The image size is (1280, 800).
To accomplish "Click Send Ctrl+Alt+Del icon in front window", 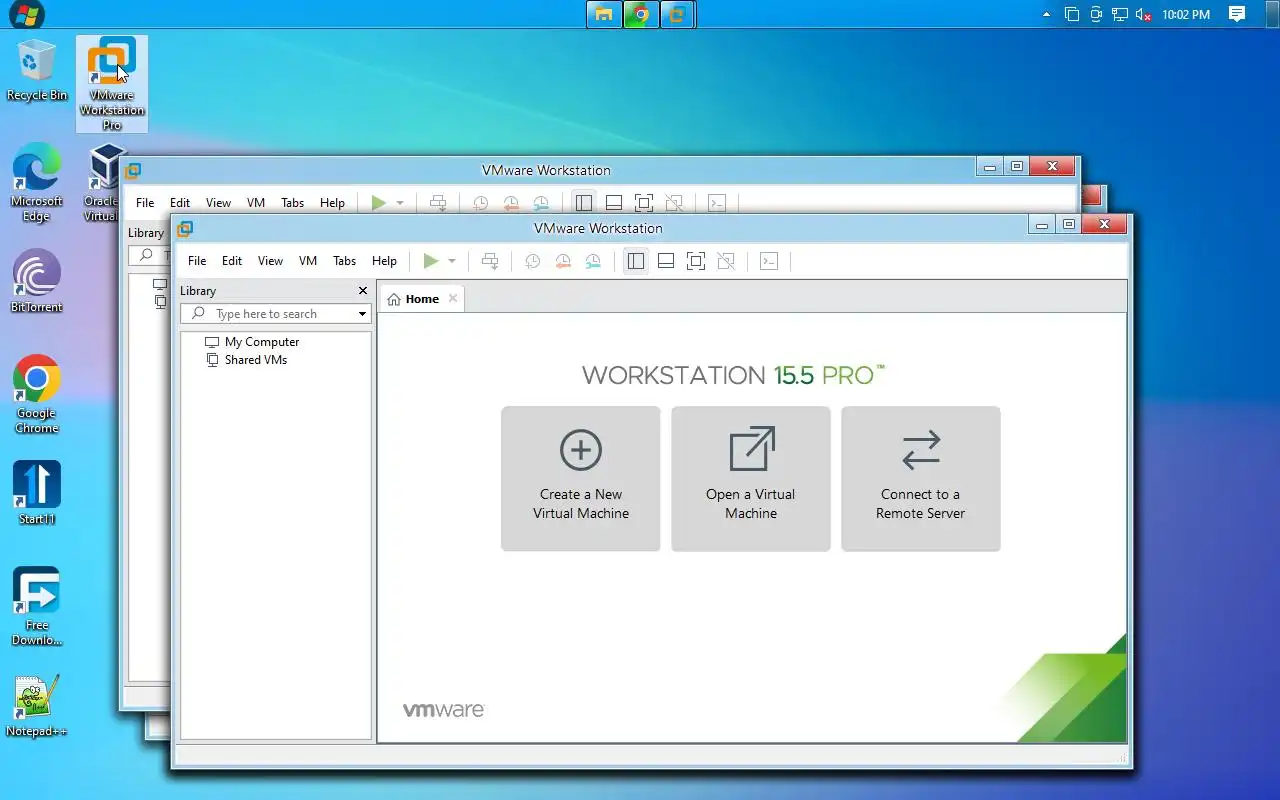I will 490,261.
